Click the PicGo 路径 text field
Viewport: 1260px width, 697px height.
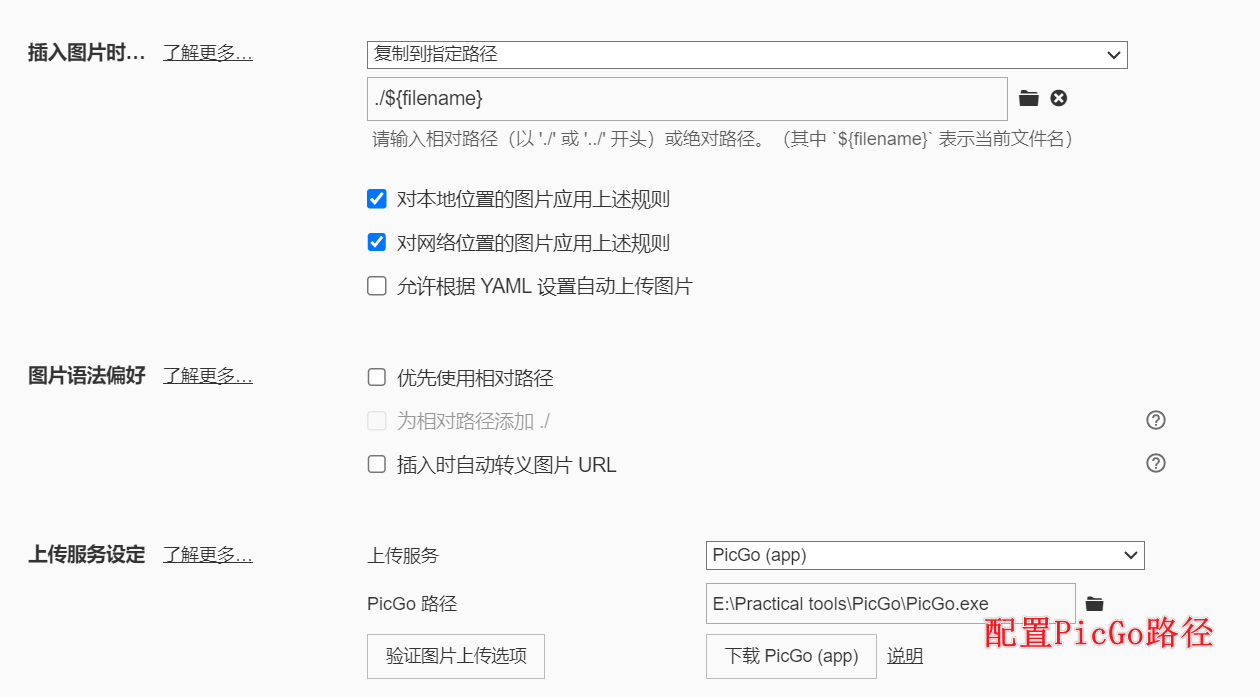tap(890, 604)
